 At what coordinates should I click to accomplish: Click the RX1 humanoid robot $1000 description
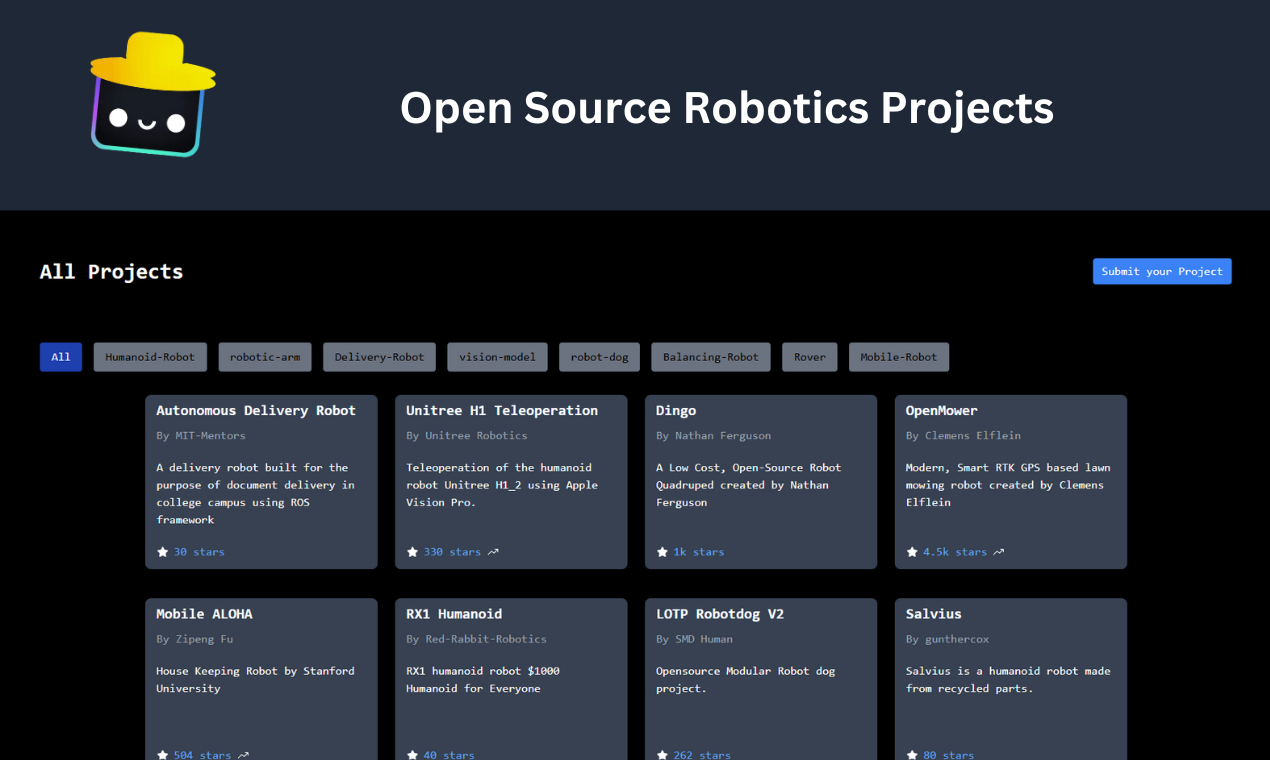483,679
